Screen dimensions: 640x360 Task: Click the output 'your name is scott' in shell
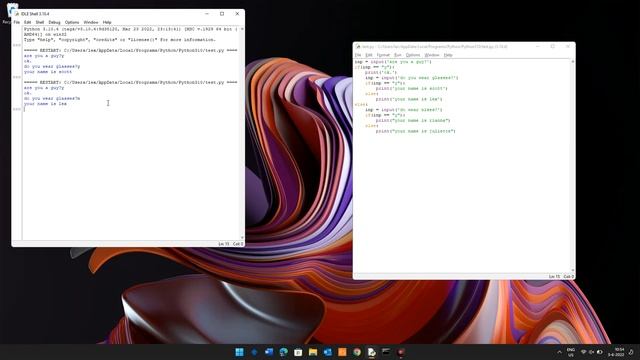[47, 72]
